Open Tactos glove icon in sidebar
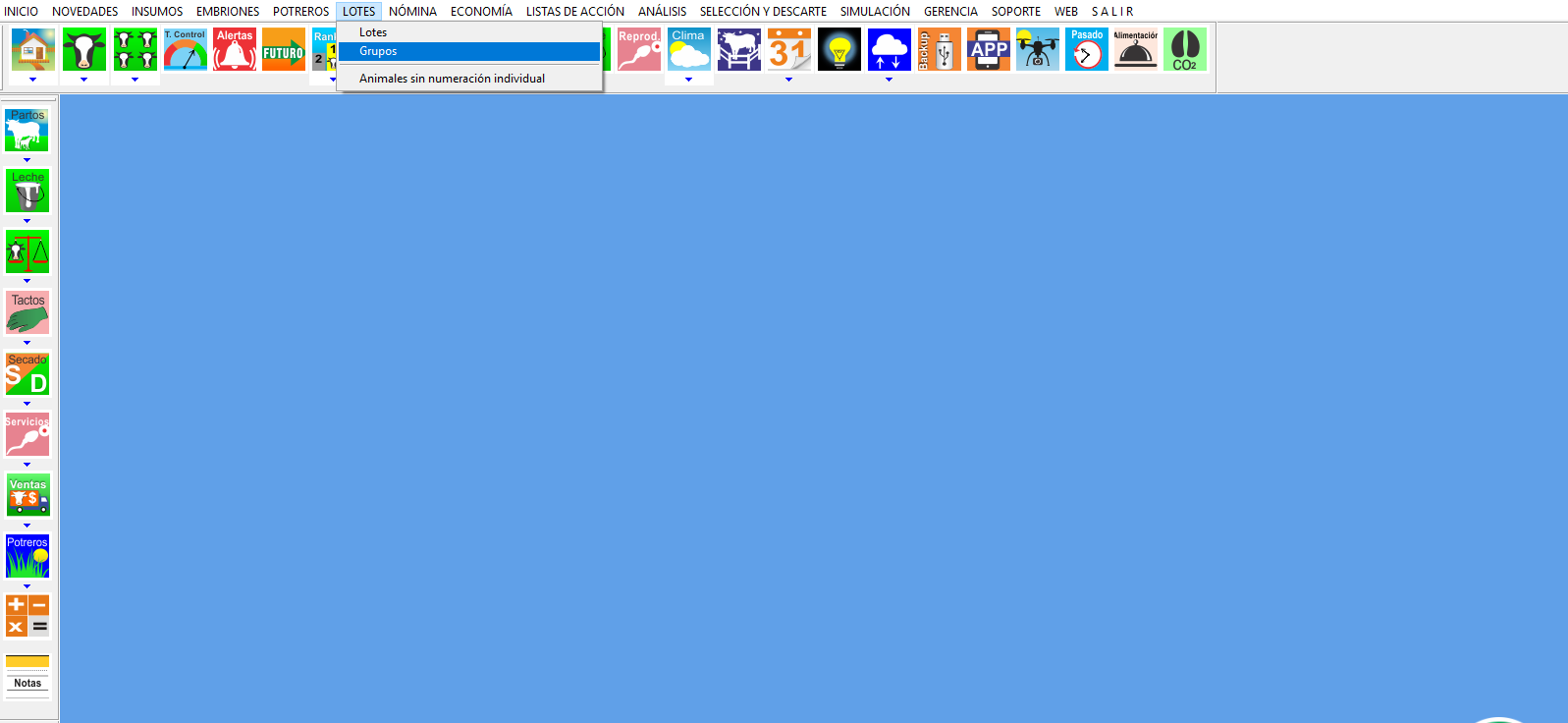1568x723 pixels. point(27,312)
